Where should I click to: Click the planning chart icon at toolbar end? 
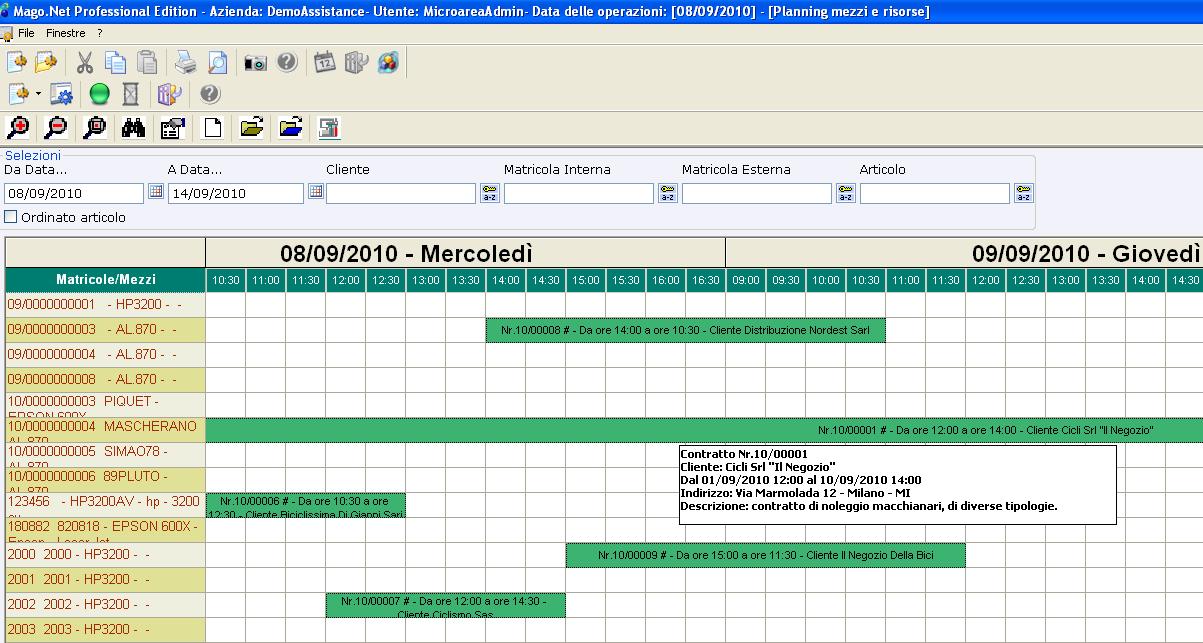pyautogui.click(x=329, y=127)
